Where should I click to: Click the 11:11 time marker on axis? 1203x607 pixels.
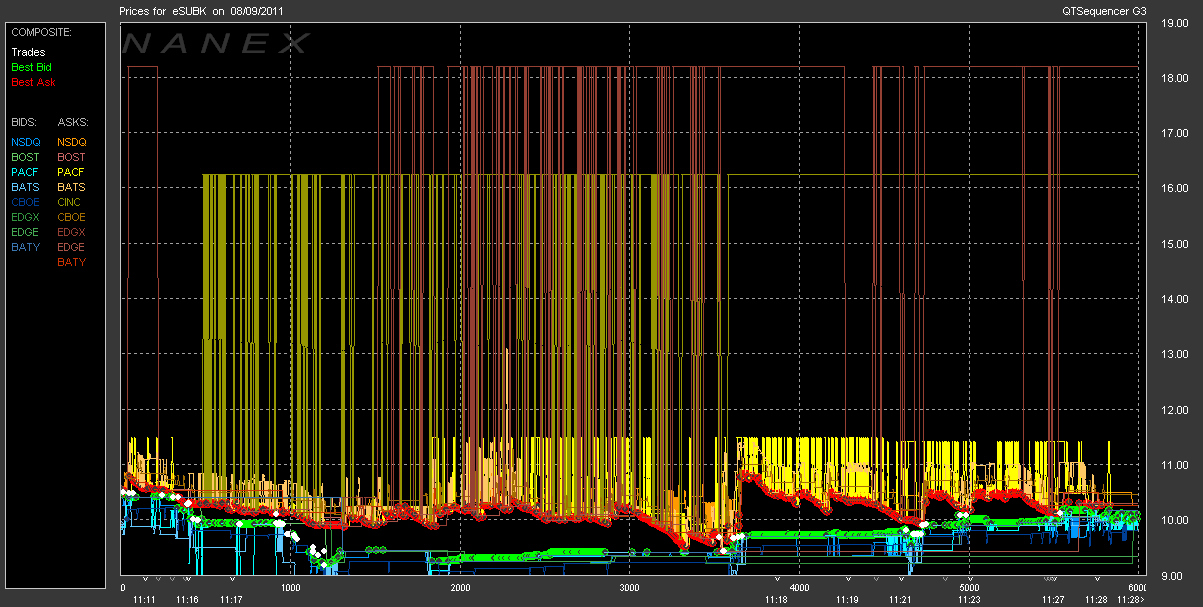point(144,599)
